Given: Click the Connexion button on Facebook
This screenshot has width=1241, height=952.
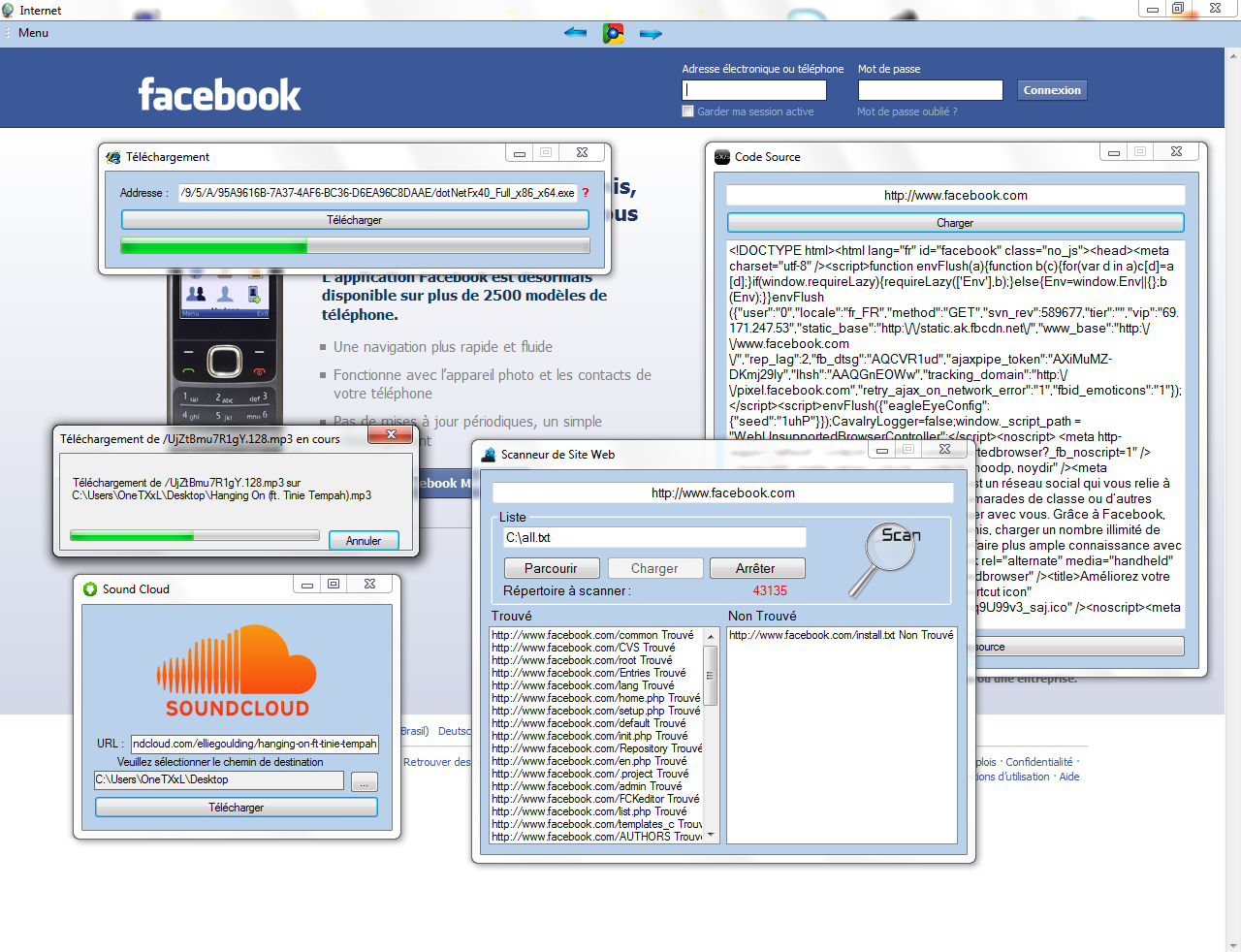Looking at the screenshot, I should pos(1052,90).
